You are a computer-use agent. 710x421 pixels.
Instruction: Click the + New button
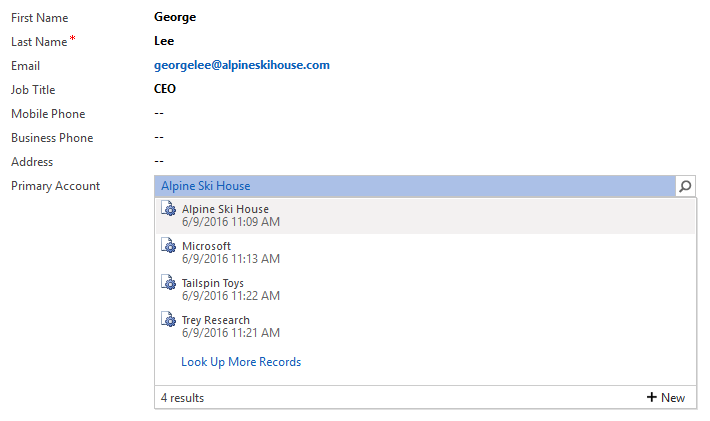tap(666, 397)
